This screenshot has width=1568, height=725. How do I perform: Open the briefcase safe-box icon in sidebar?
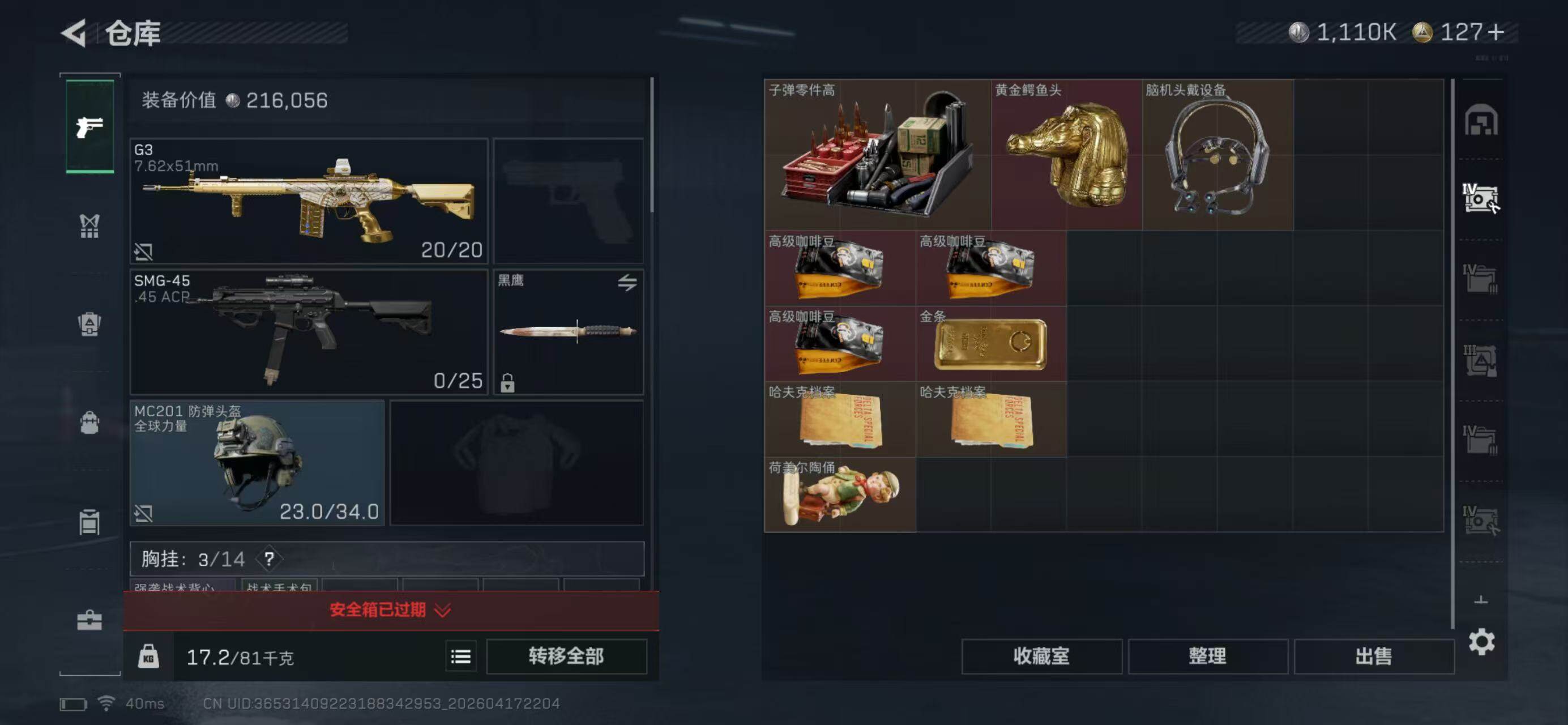tap(89, 620)
